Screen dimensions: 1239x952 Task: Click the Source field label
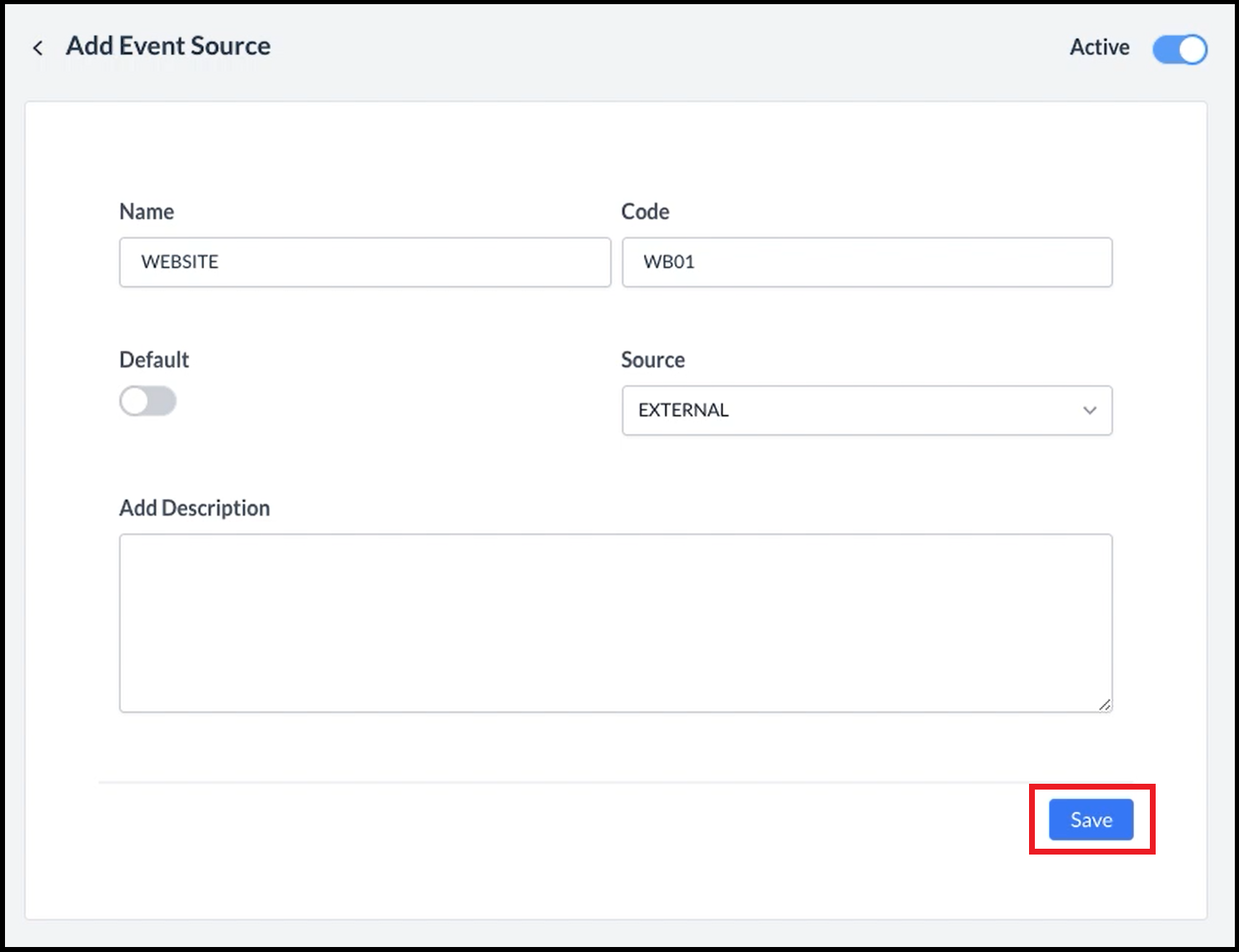point(652,360)
